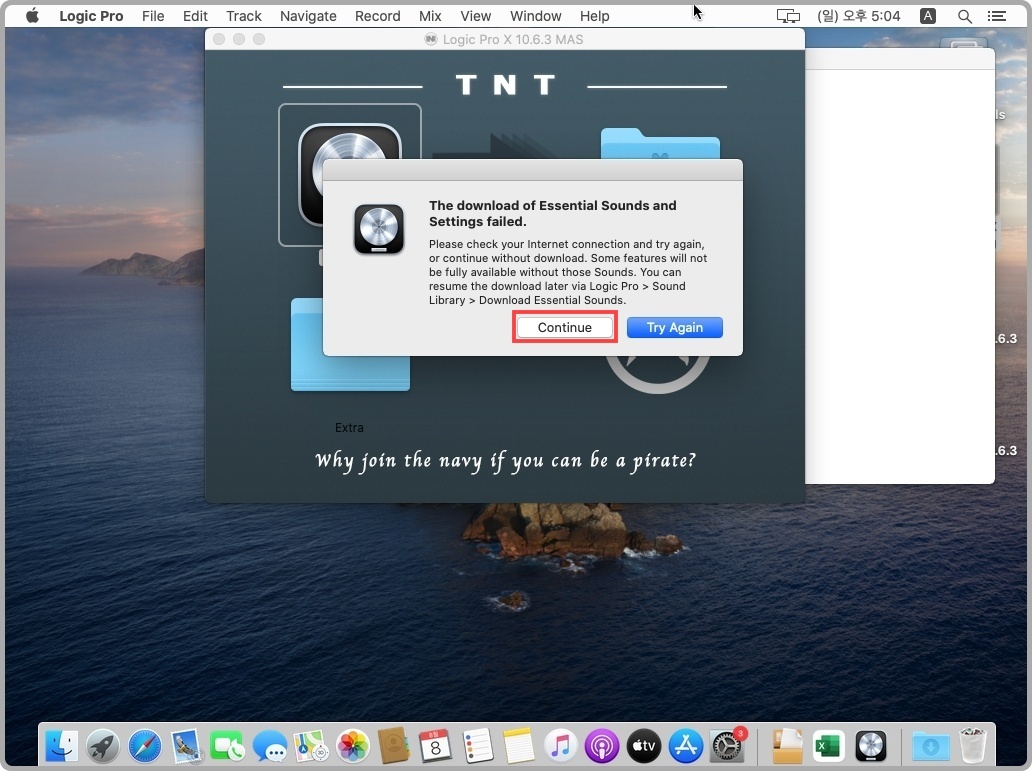Open App Store from the Dock
Image resolution: width=1032 pixels, height=771 pixels.
point(685,746)
